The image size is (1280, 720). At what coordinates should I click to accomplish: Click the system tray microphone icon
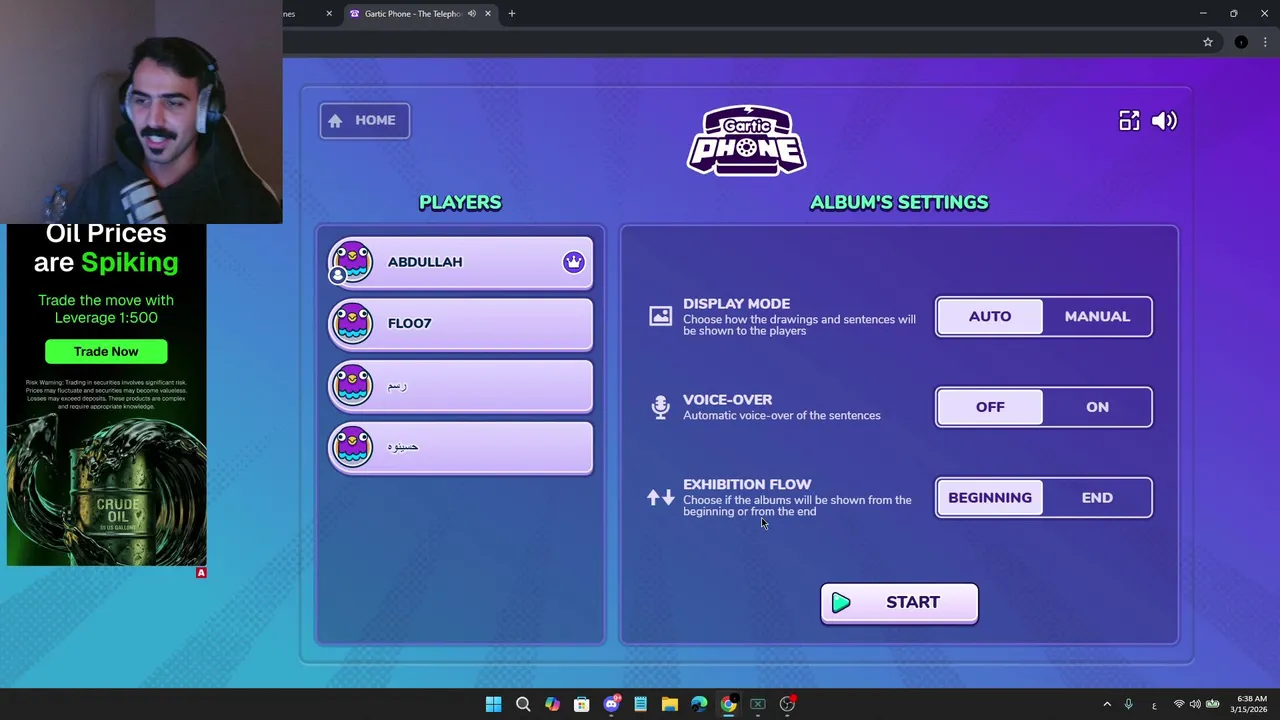[1129, 705]
